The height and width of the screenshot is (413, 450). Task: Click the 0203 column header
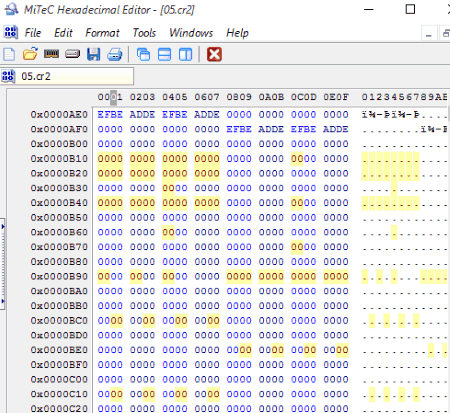pyautogui.click(x=142, y=97)
